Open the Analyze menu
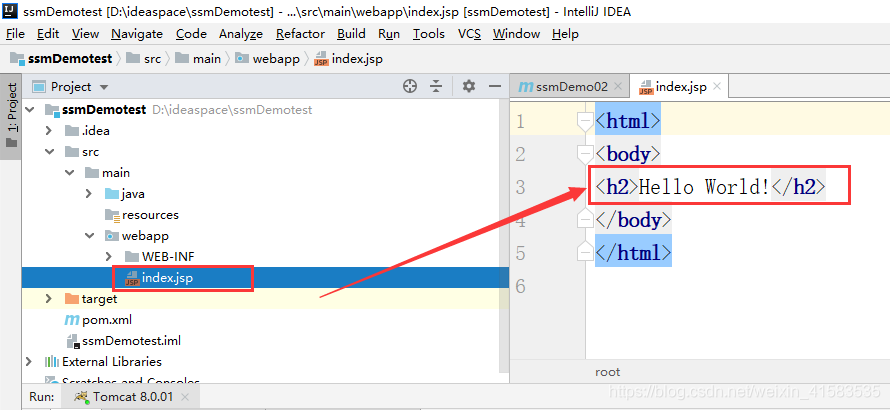The image size is (890, 410). coord(241,34)
